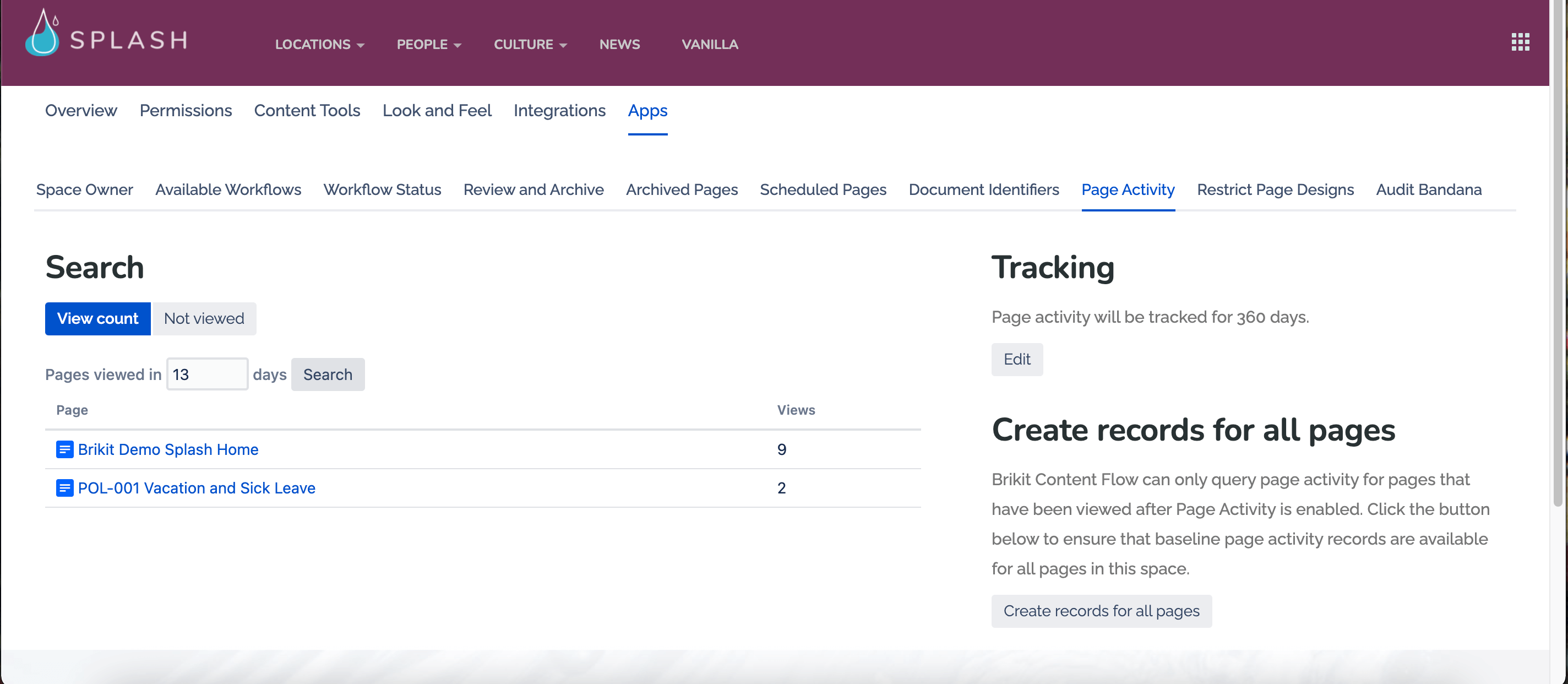Image resolution: width=1568 pixels, height=684 pixels.
Task: Open the Available Workflows sub-tab
Action: pyautogui.click(x=228, y=189)
